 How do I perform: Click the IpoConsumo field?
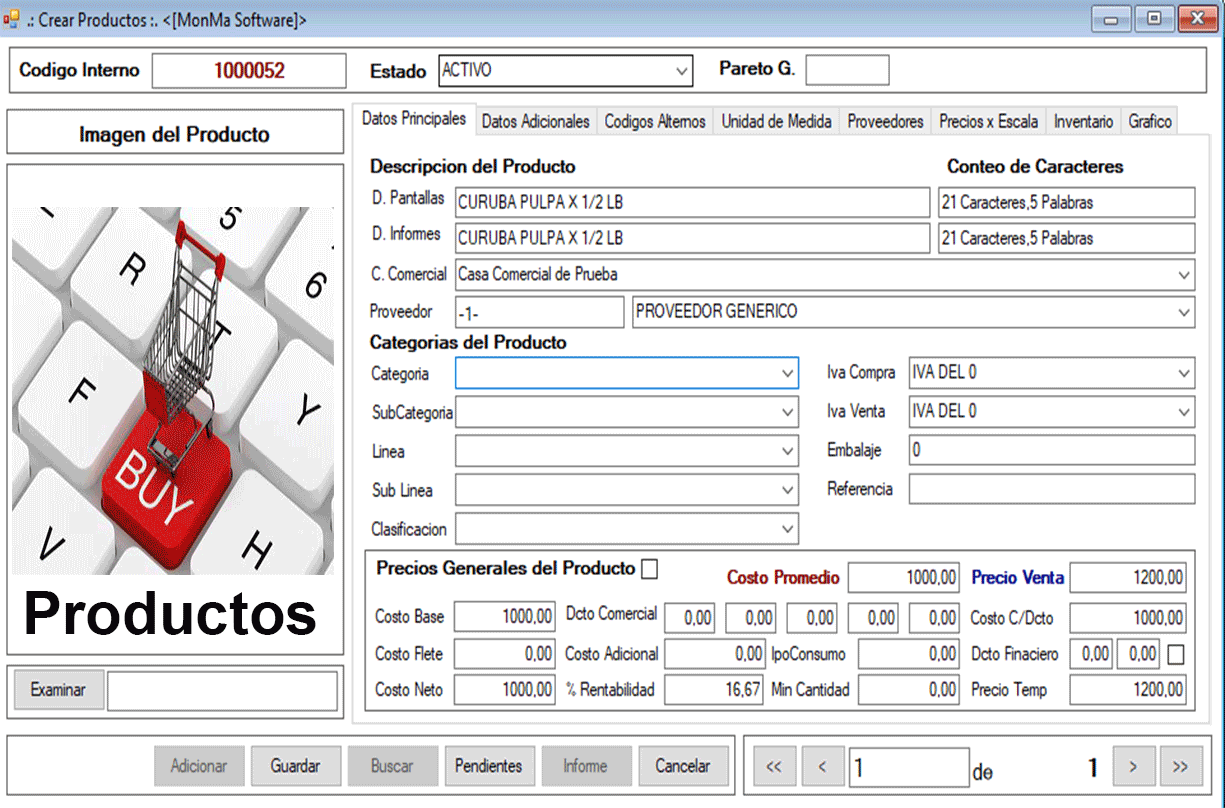[x=909, y=654]
